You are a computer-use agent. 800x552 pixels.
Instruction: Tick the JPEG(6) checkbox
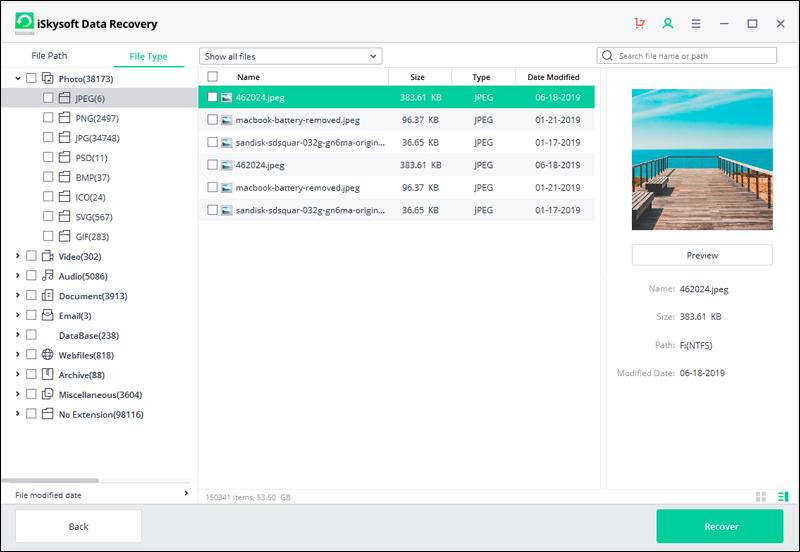pyautogui.click(x=48, y=97)
